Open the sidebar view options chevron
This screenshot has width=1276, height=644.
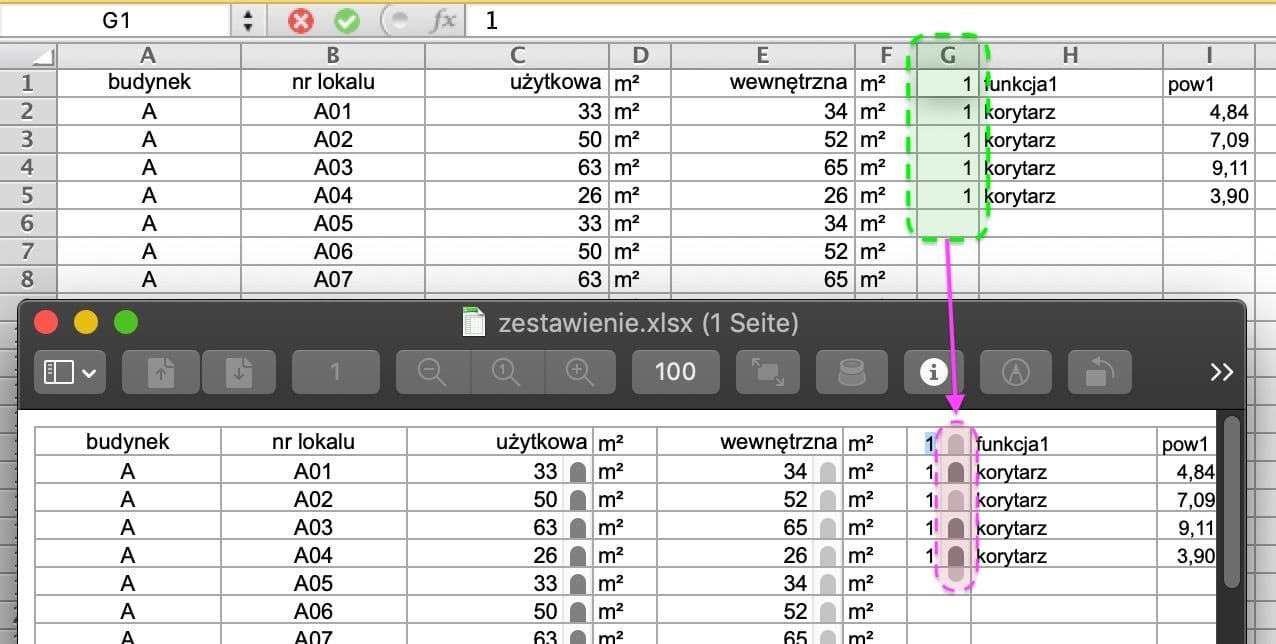80,372
